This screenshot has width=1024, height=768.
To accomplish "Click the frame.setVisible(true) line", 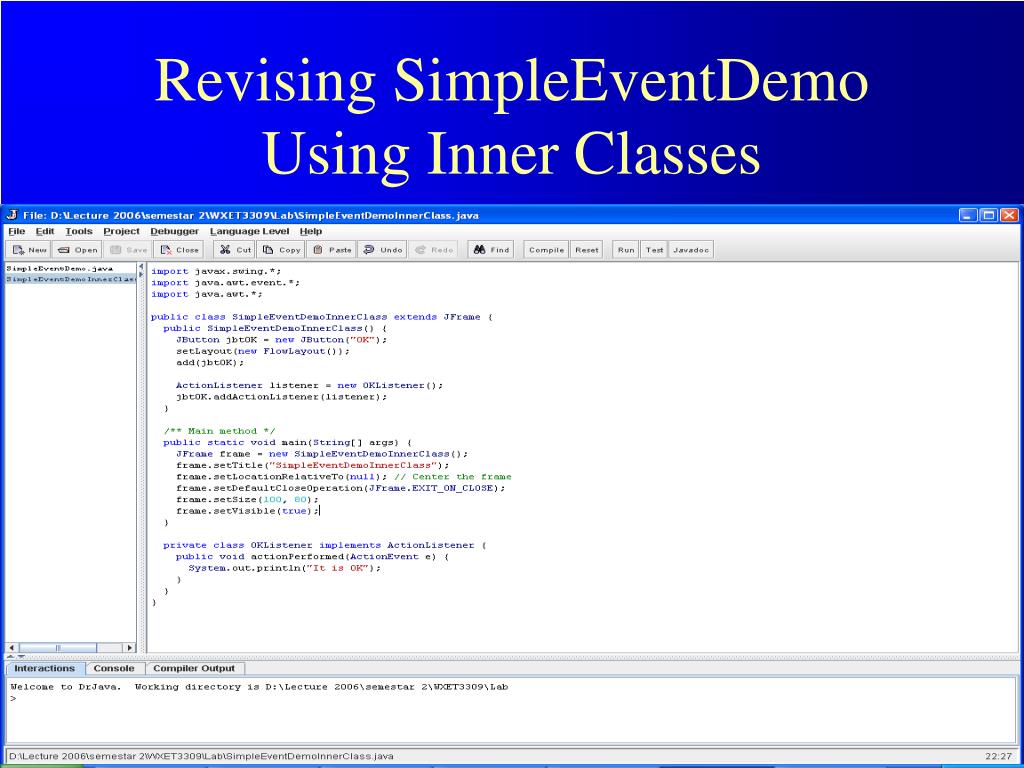I will tap(248, 511).
